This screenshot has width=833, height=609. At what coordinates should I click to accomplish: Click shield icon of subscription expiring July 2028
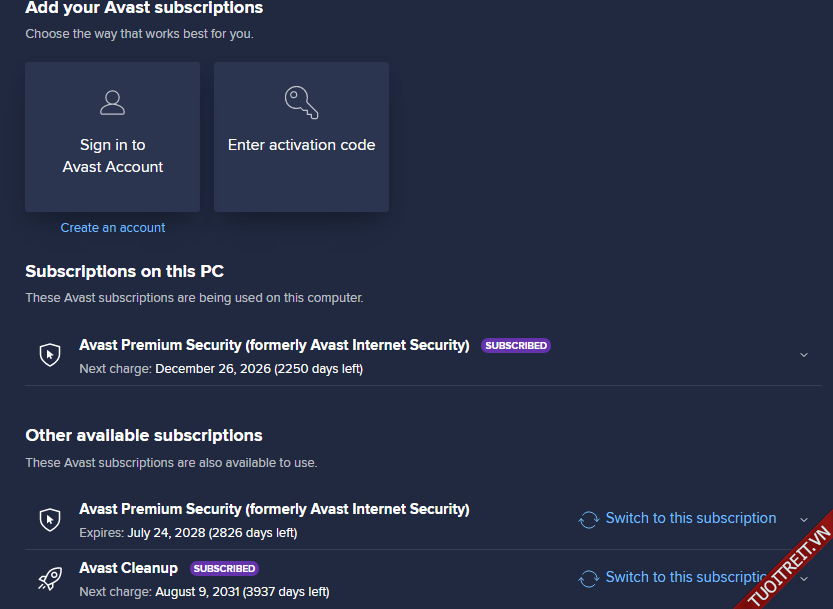(50, 519)
